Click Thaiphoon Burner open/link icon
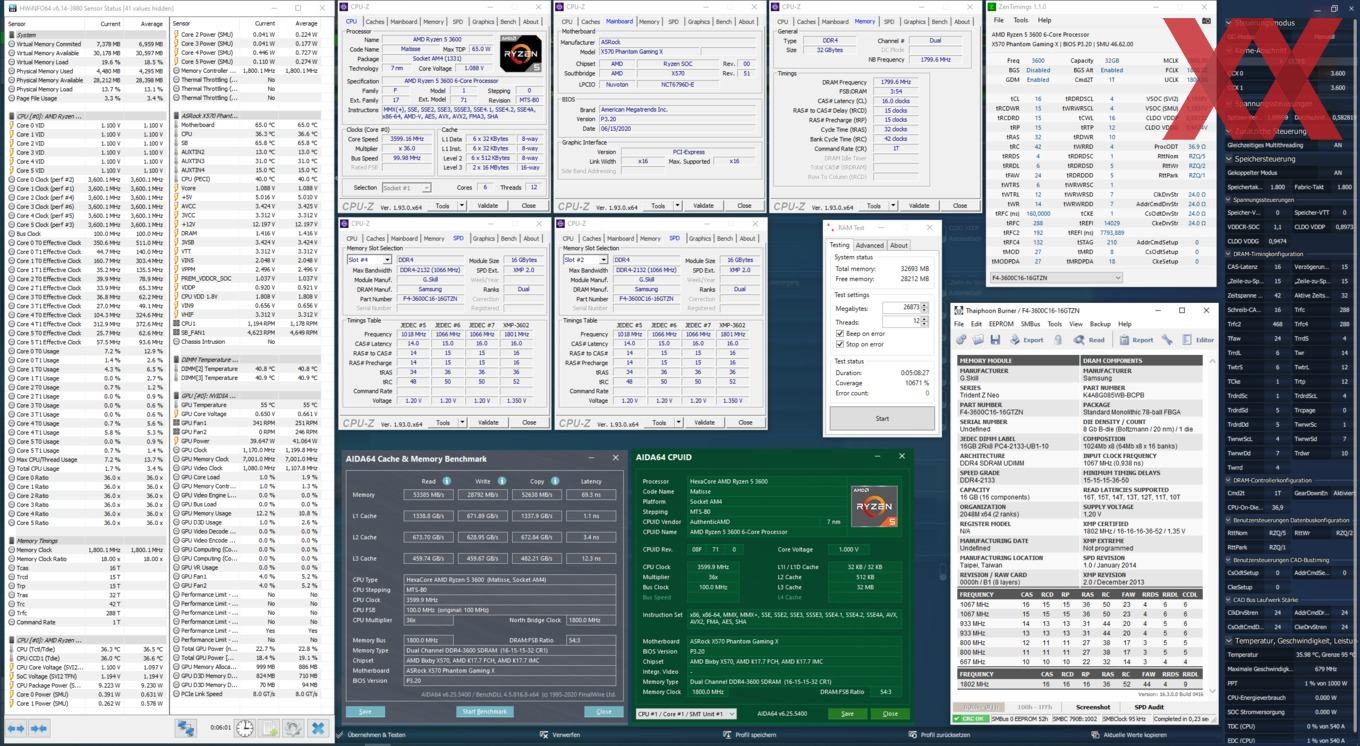 [961, 340]
